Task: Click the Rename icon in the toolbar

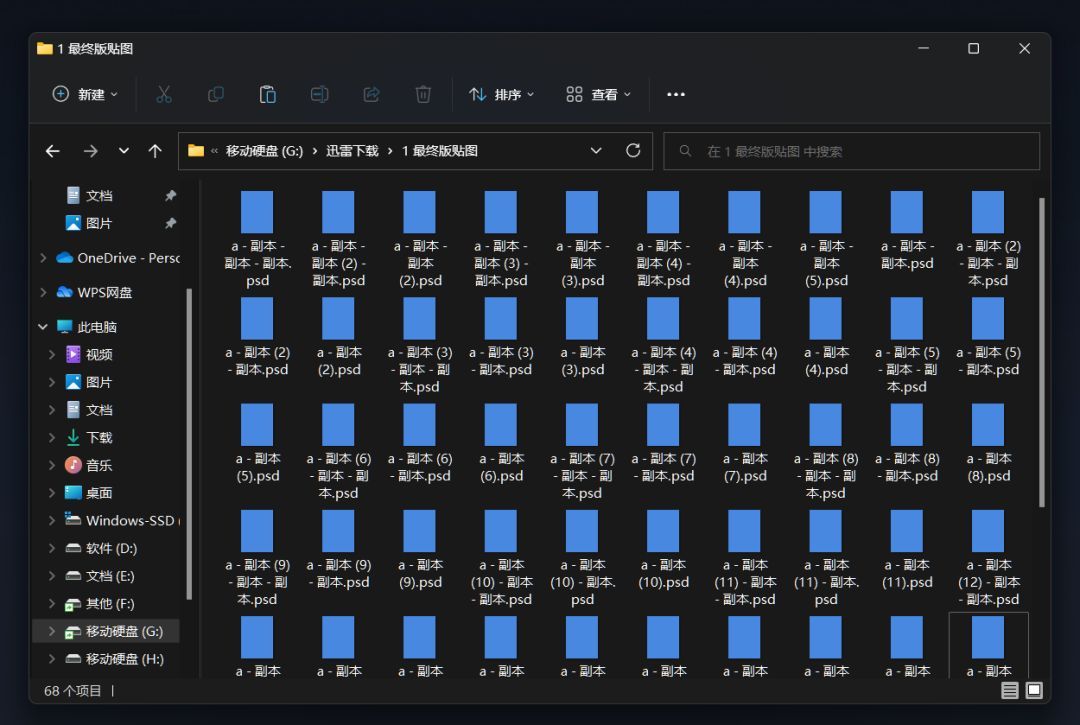Action: (320, 94)
